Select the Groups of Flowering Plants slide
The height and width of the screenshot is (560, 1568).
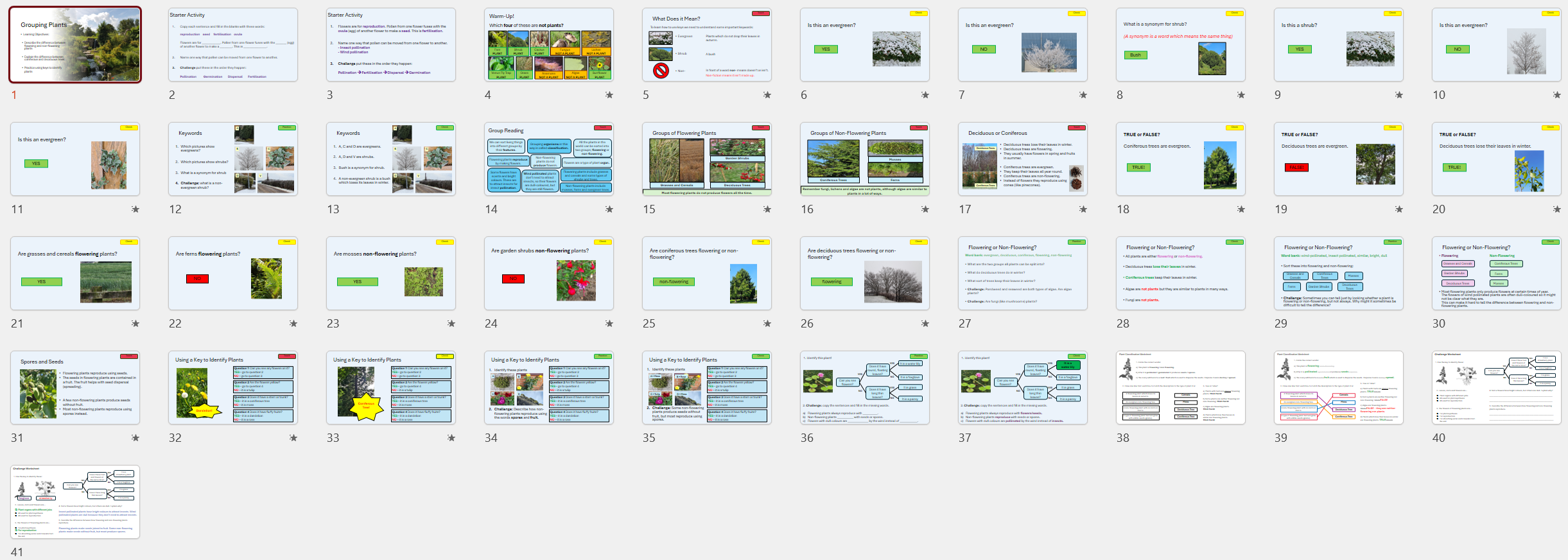(x=707, y=159)
